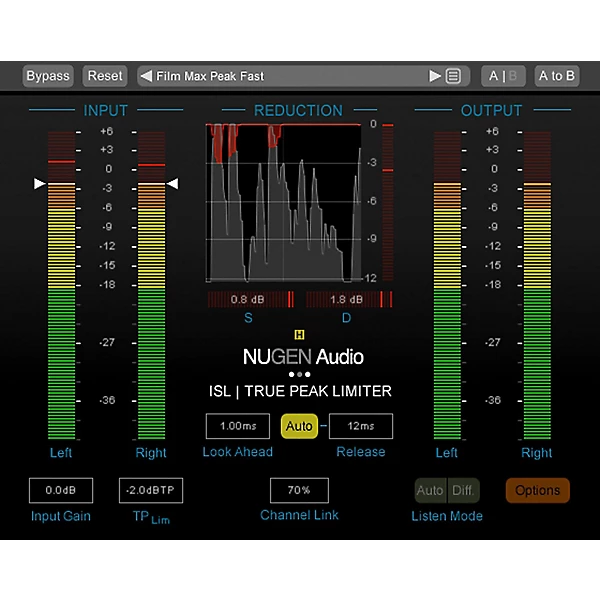
Task: Click the next preset arrow
Action: pos(435,76)
